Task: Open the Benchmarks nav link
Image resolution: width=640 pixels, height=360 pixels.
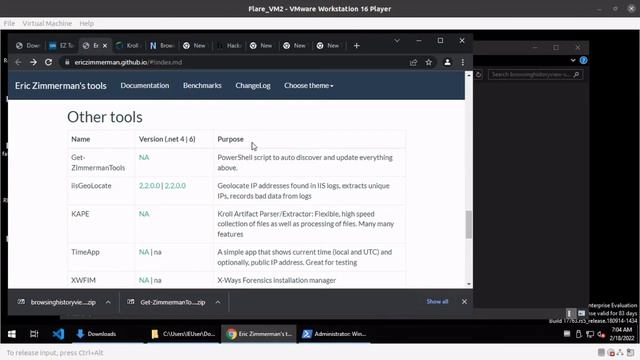Action: pos(202,85)
